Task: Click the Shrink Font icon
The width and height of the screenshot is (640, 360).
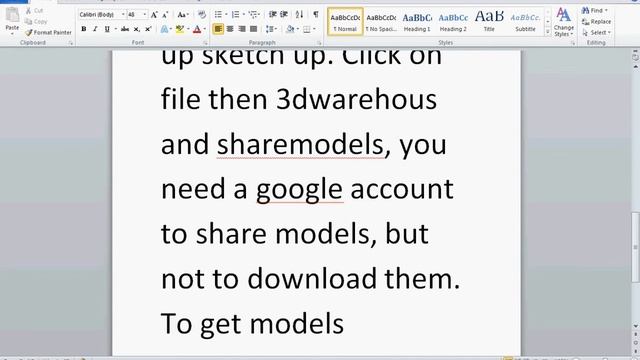Action: coord(165,15)
